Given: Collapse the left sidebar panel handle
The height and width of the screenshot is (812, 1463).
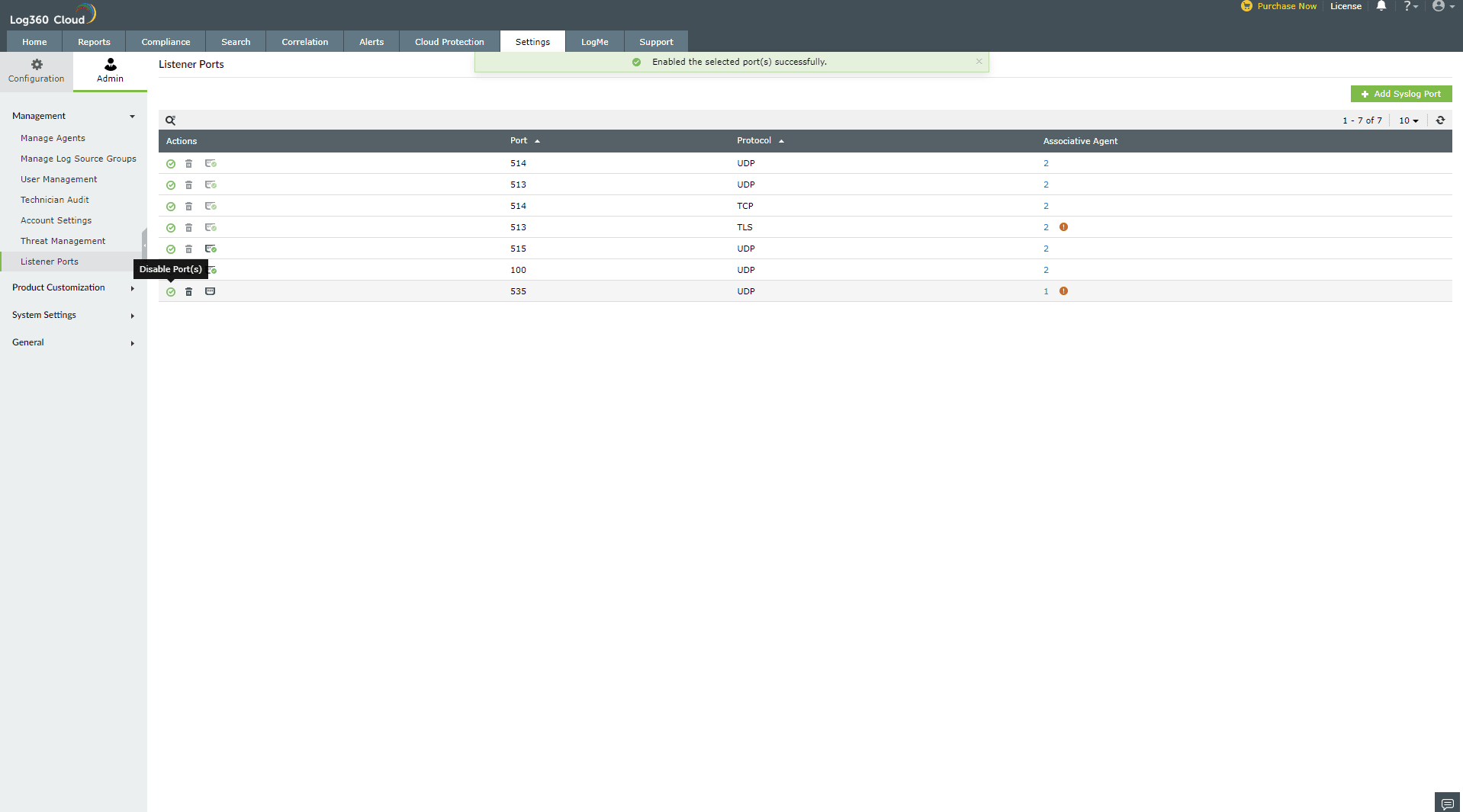Looking at the screenshot, I should 144,246.
